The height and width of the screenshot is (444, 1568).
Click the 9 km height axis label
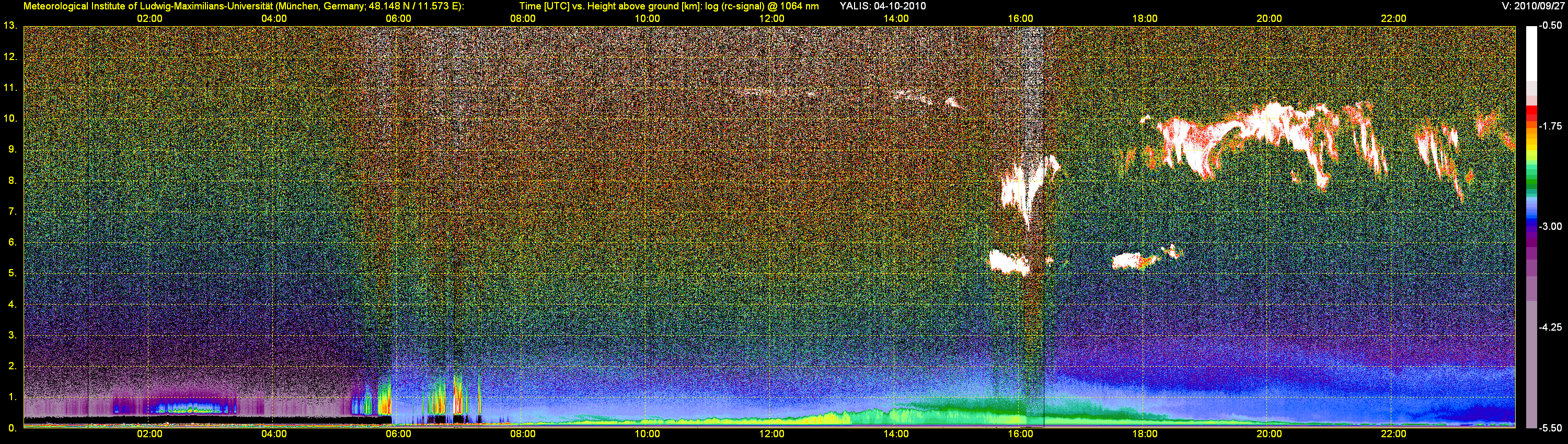click(11, 149)
